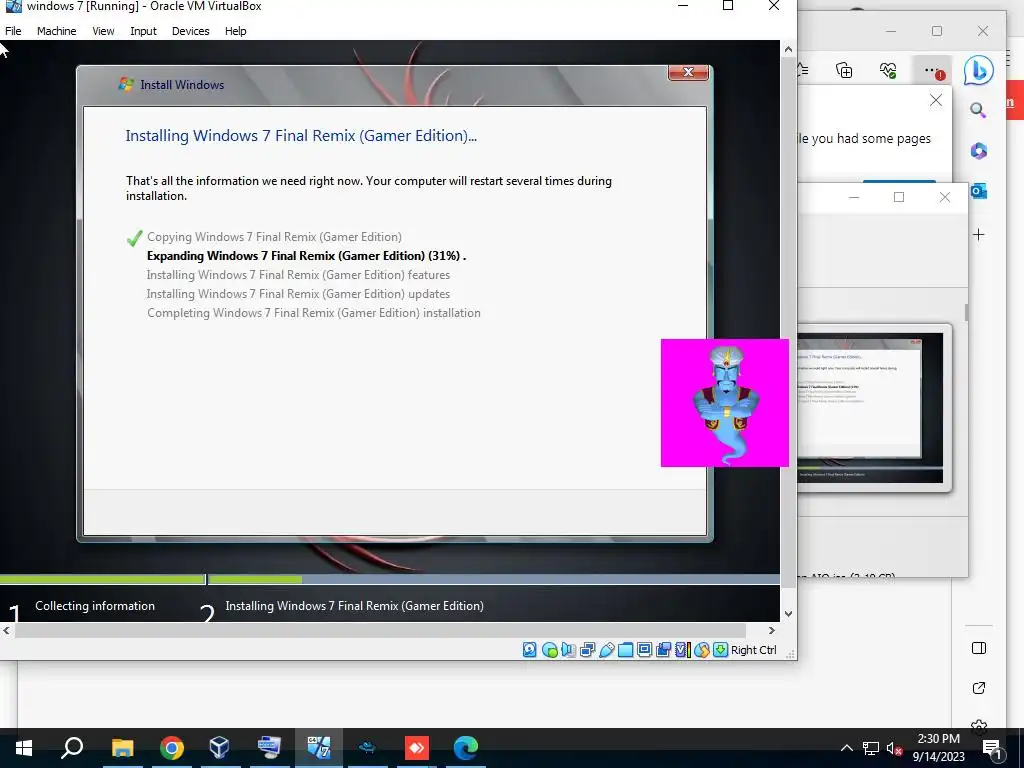The image size is (1024, 768).
Task: Click the display settings indicator icon
Action: 645,650
